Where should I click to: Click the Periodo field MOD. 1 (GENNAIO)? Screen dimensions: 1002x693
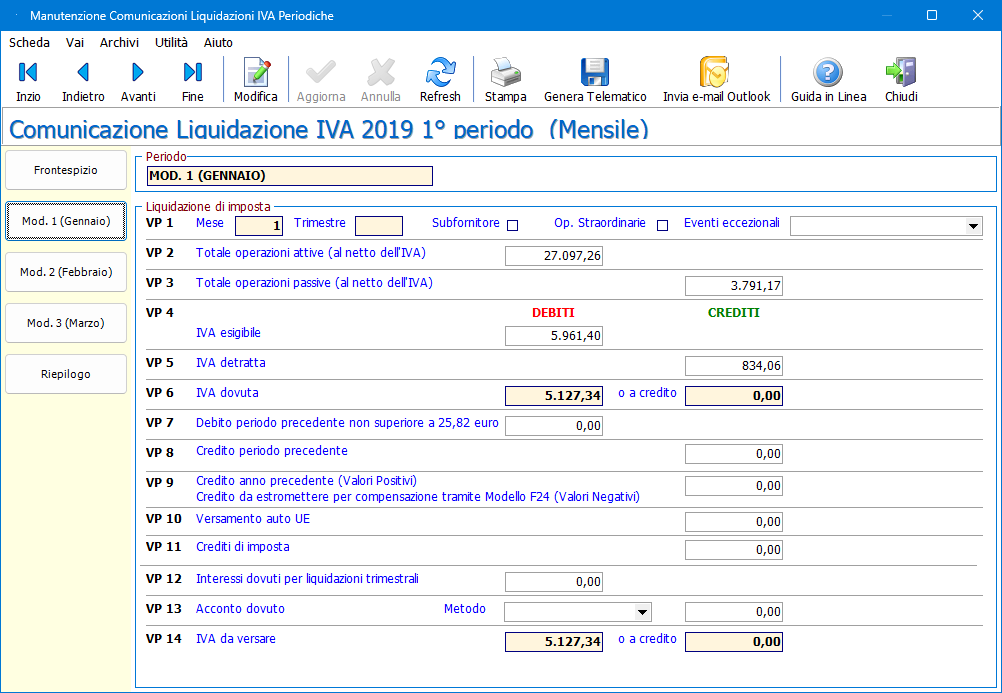(289, 176)
